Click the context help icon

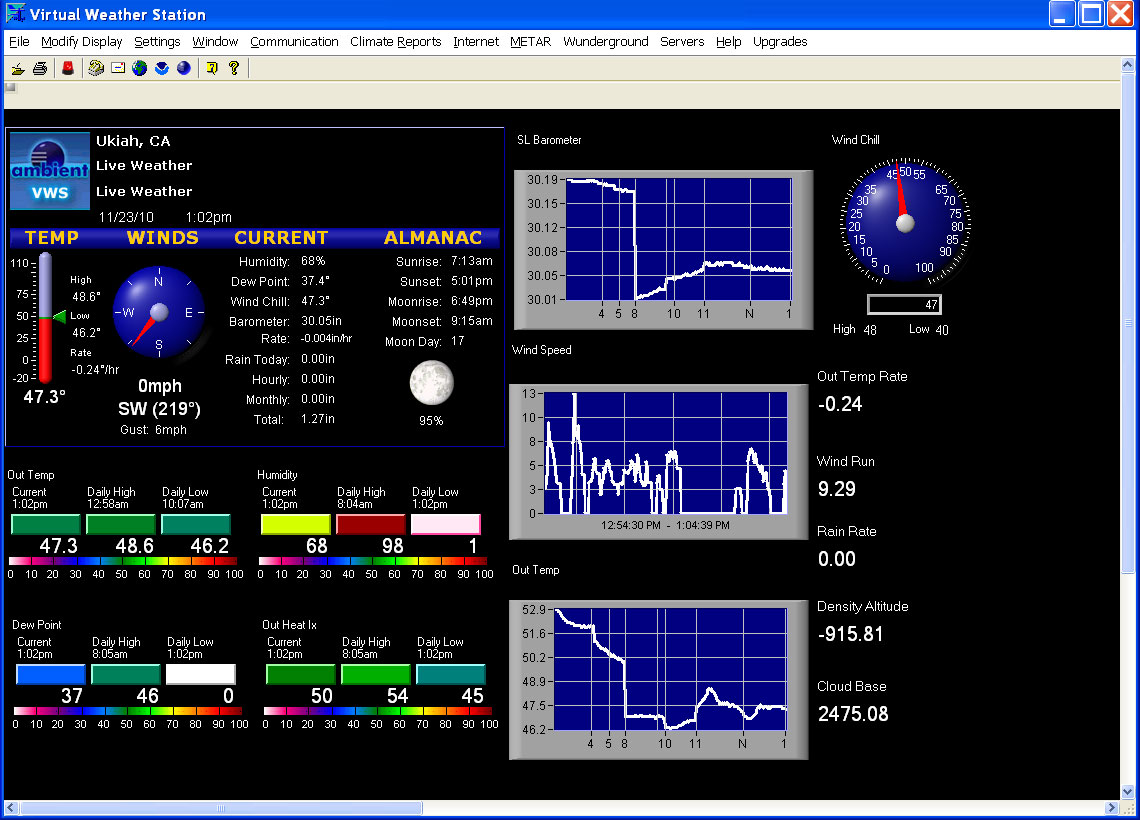[211, 68]
